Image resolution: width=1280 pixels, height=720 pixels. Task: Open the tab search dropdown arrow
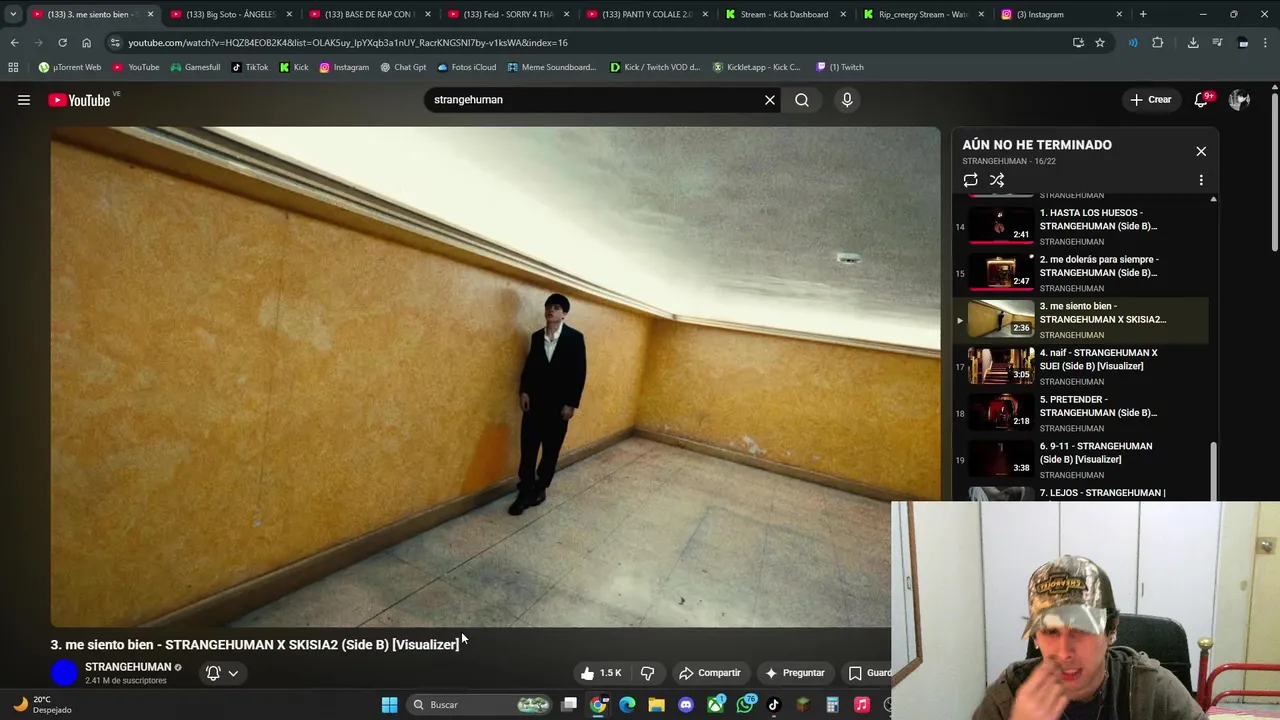[x=13, y=14]
